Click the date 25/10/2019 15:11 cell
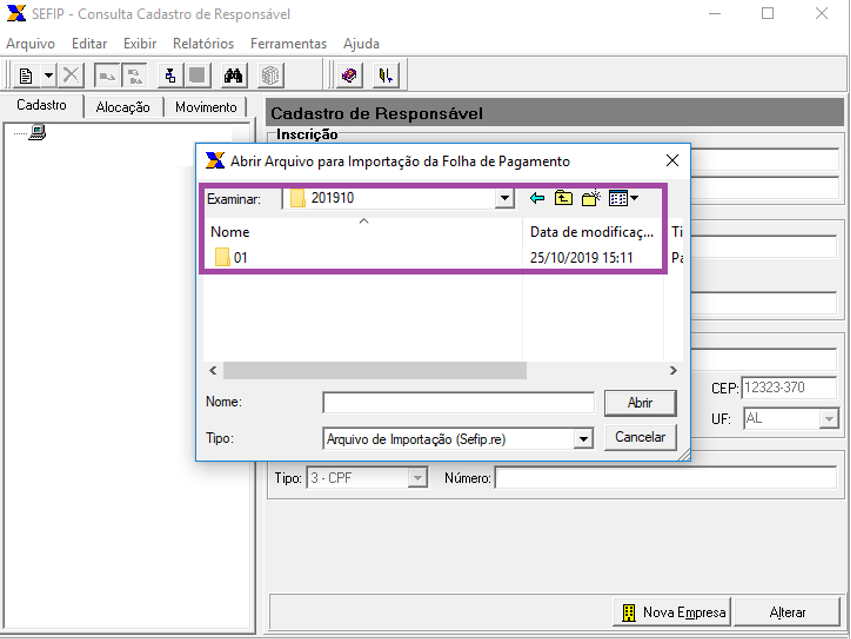This screenshot has height=639, width=851. click(x=582, y=257)
